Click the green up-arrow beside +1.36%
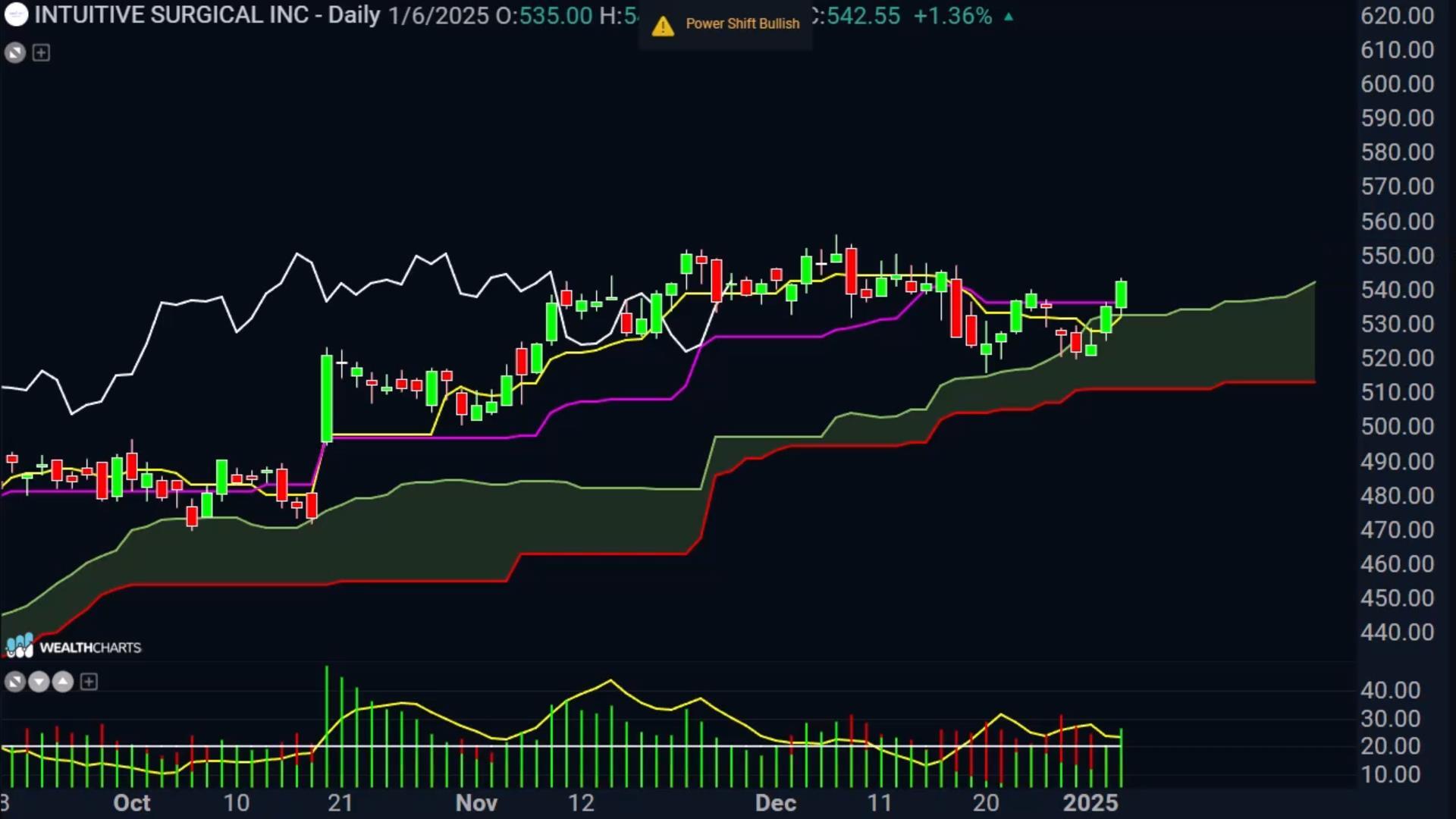This screenshot has height=819, width=1456. coord(1009,16)
